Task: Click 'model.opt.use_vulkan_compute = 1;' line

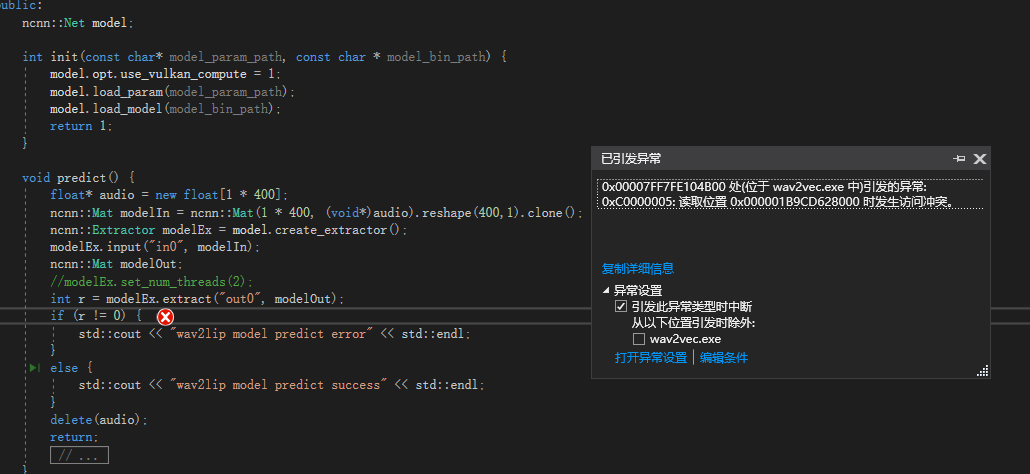Action: pyautogui.click(x=166, y=74)
